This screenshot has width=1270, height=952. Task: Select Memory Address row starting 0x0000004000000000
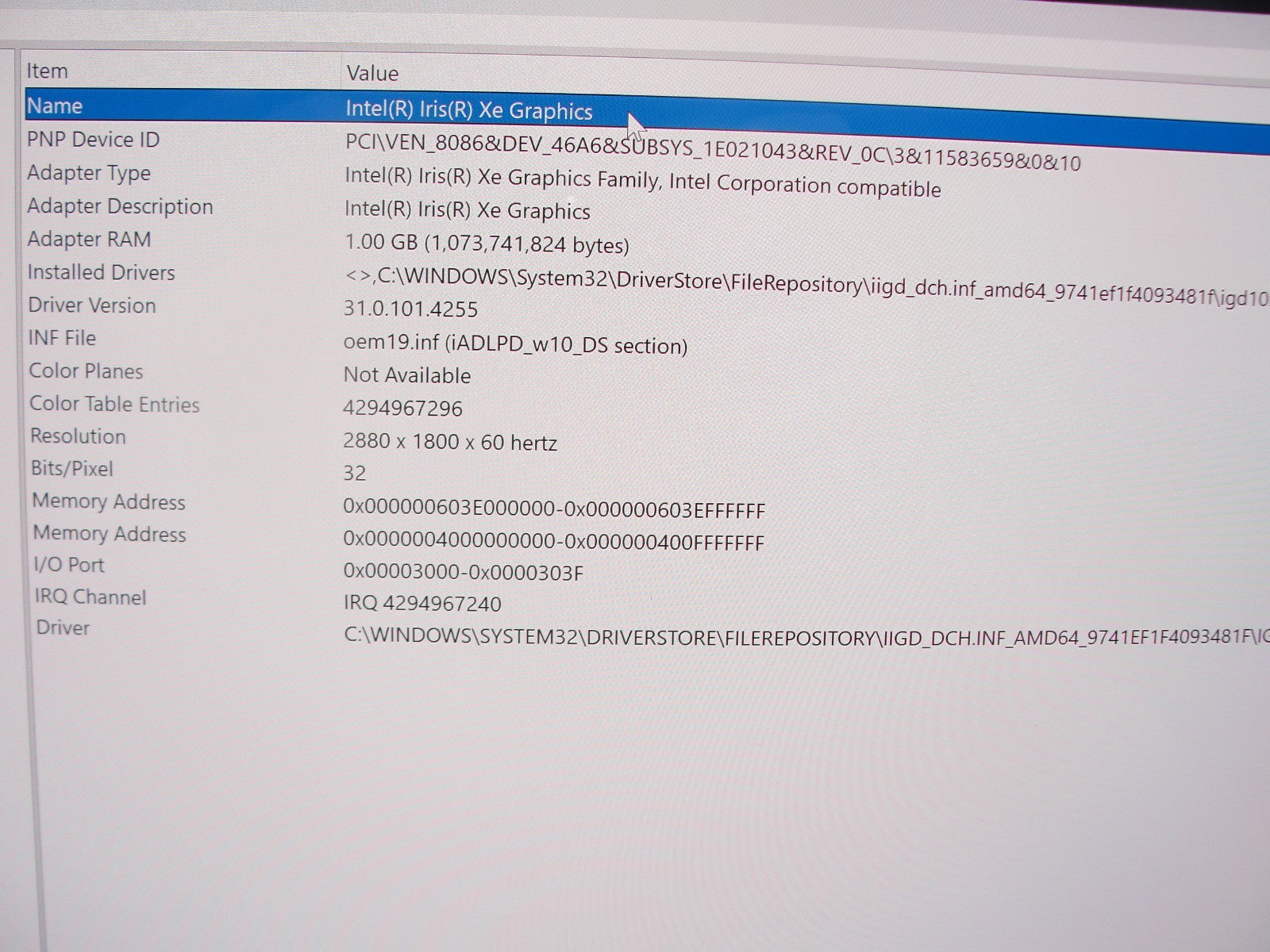[110, 534]
